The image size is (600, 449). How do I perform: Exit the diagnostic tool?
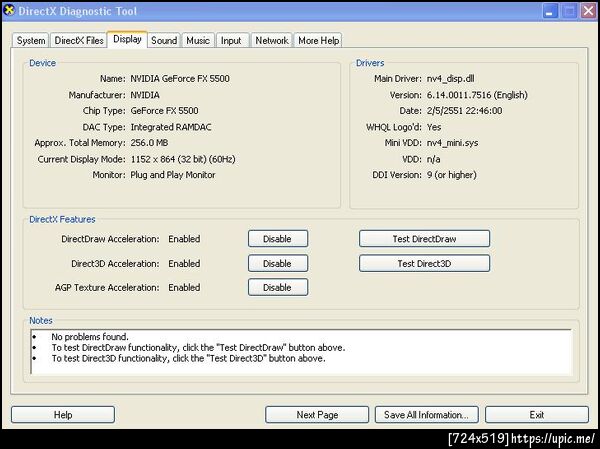(x=537, y=415)
